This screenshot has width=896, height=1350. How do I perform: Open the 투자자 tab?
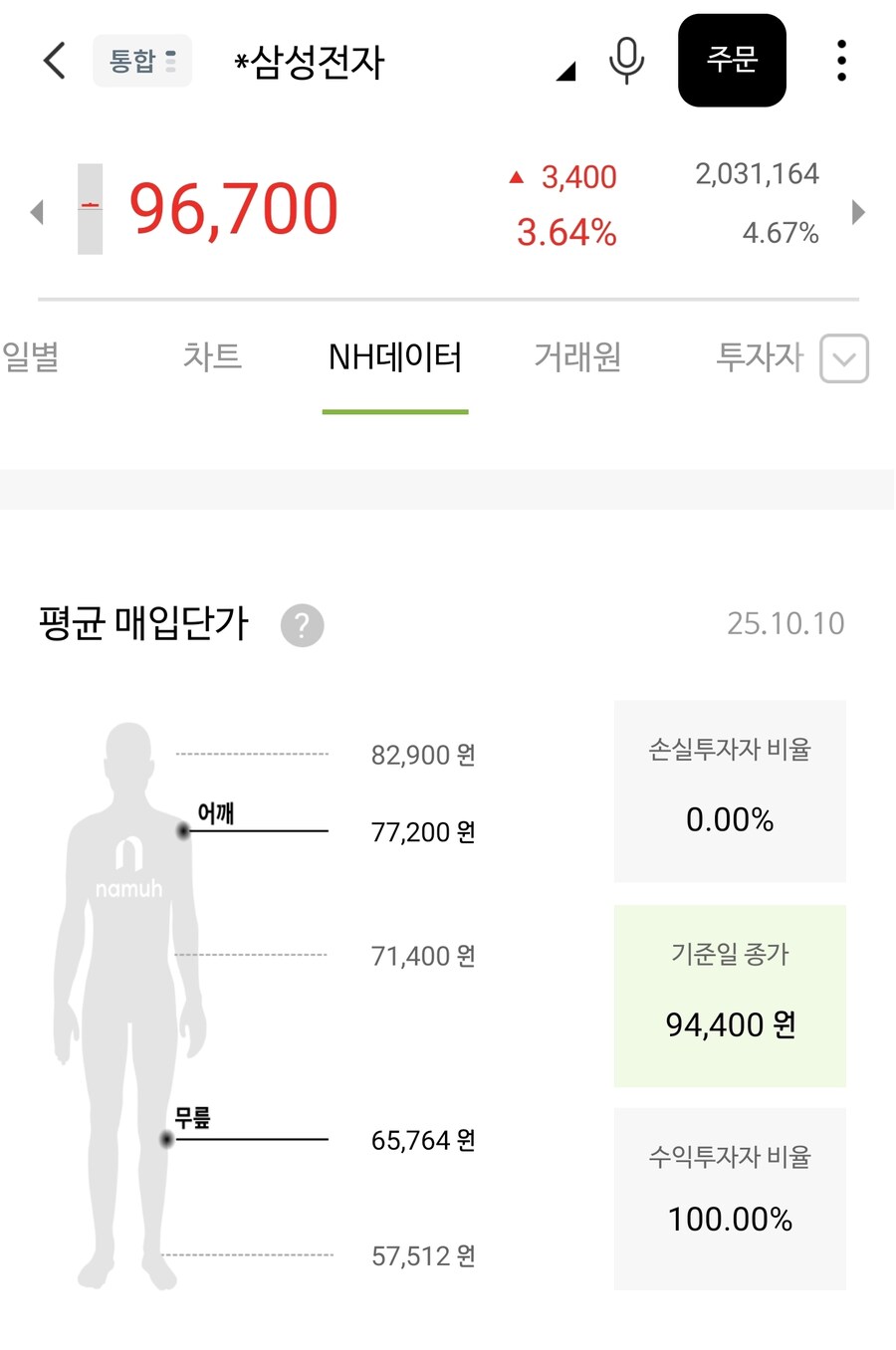point(759,356)
